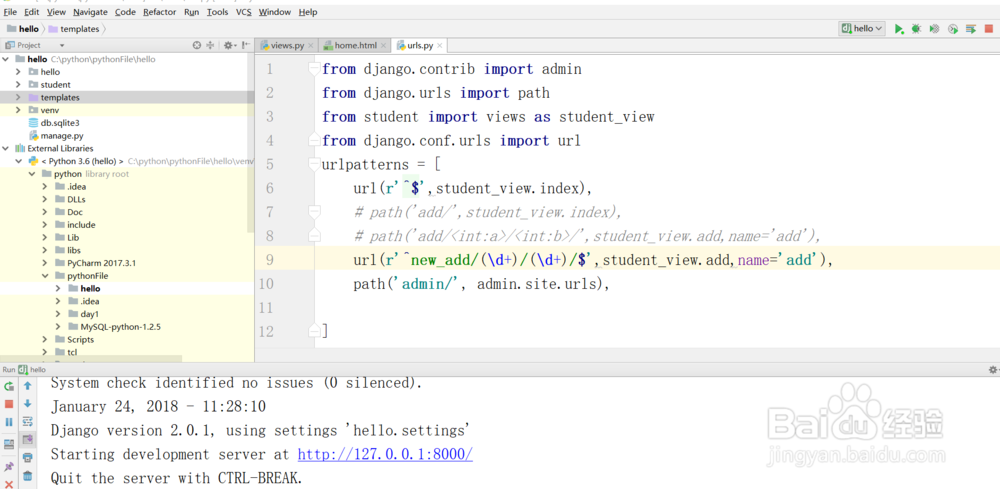
Task: Open the Navigate menu
Action: (90, 12)
